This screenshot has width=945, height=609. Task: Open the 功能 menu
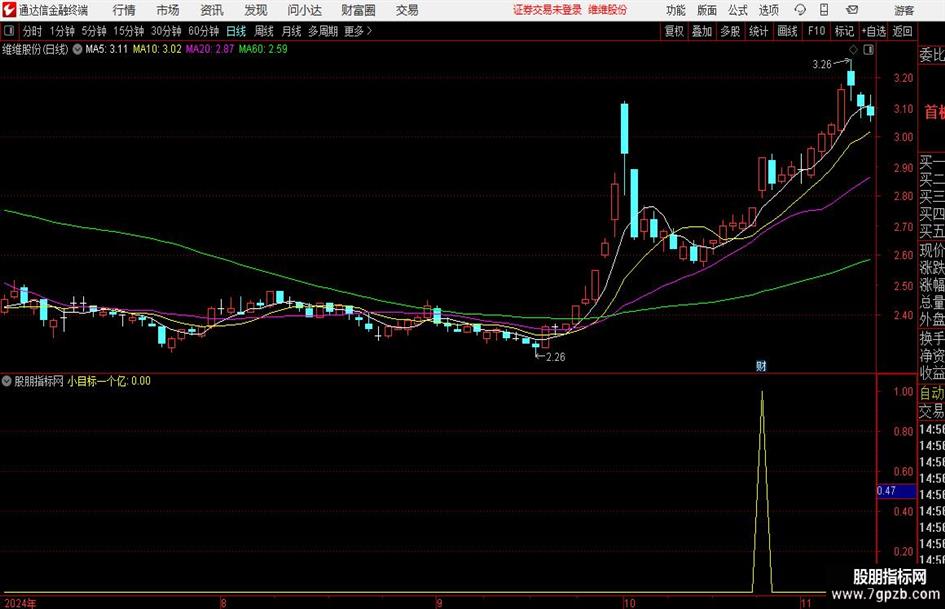pyautogui.click(x=676, y=10)
